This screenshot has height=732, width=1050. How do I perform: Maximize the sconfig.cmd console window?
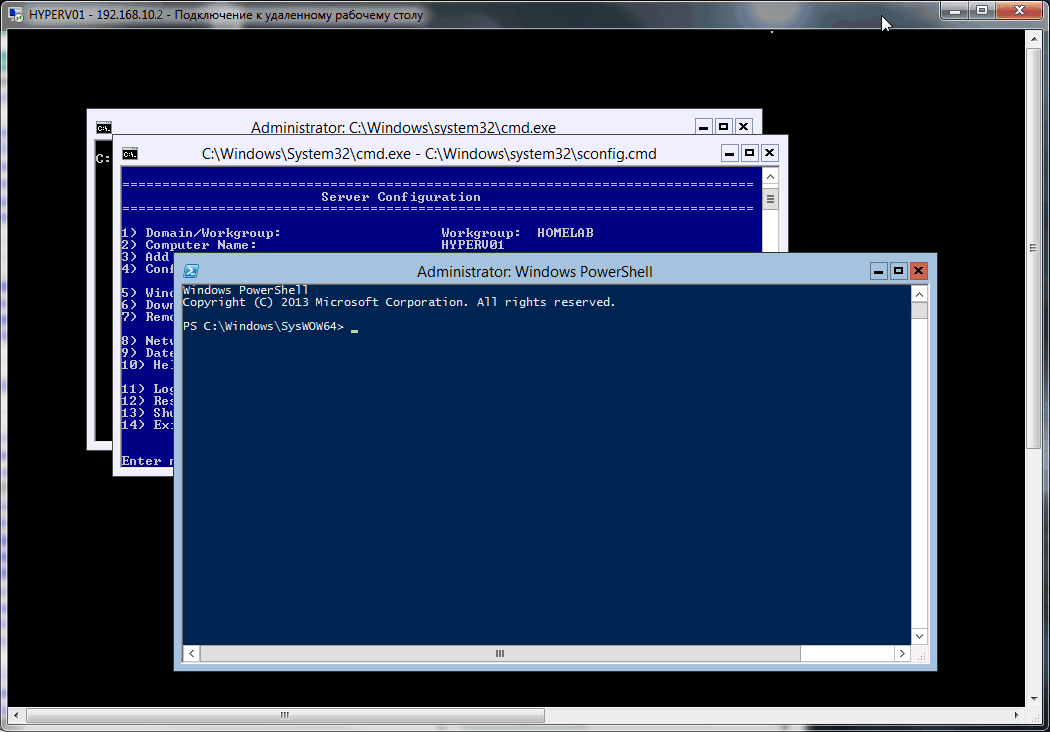tap(749, 153)
